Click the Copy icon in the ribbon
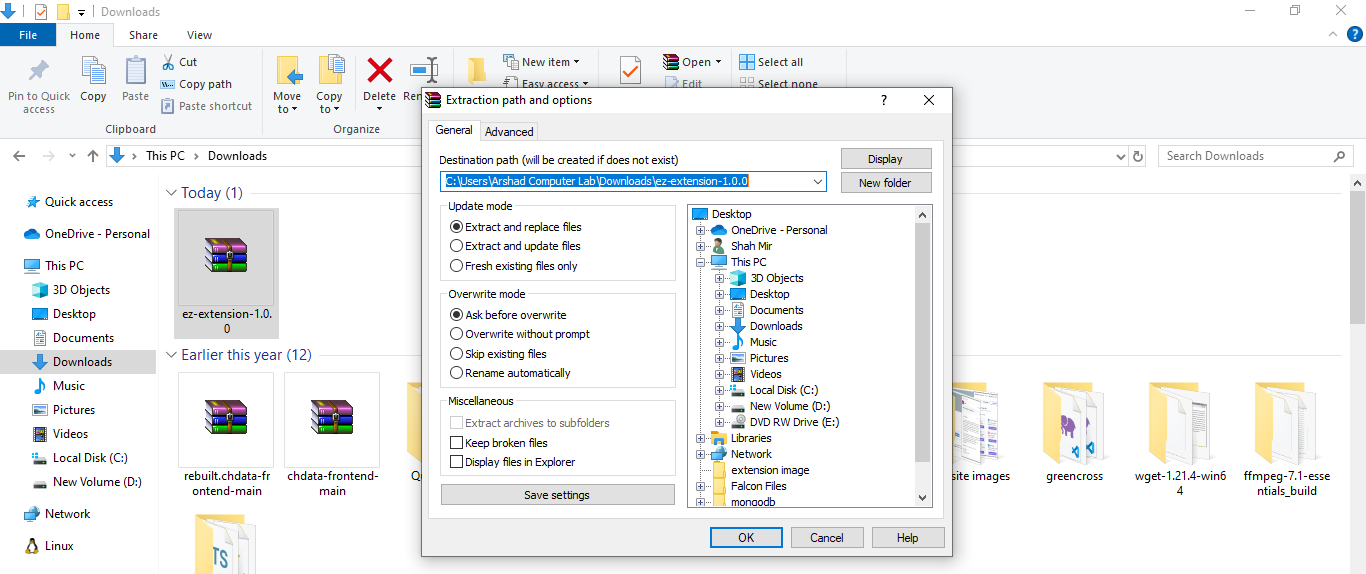 pos(93,71)
